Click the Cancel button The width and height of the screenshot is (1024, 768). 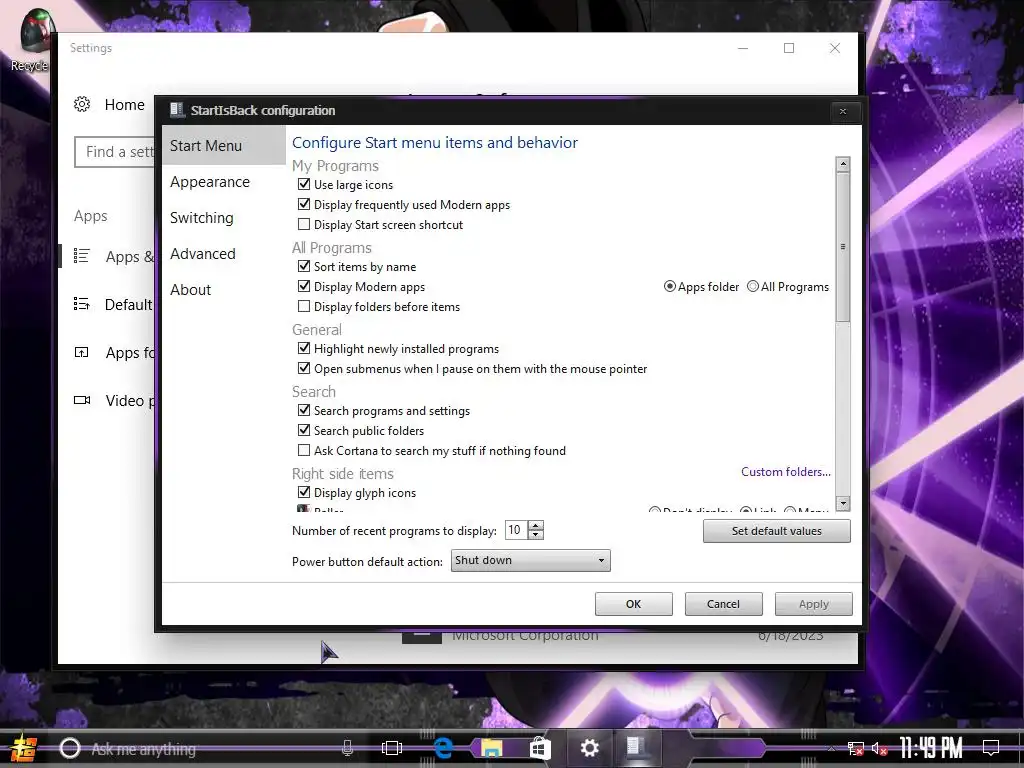tap(723, 604)
